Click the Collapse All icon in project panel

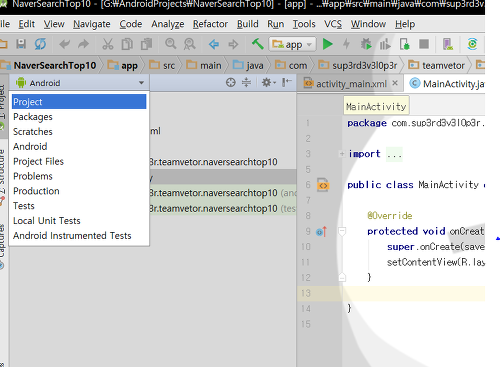click(246, 82)
